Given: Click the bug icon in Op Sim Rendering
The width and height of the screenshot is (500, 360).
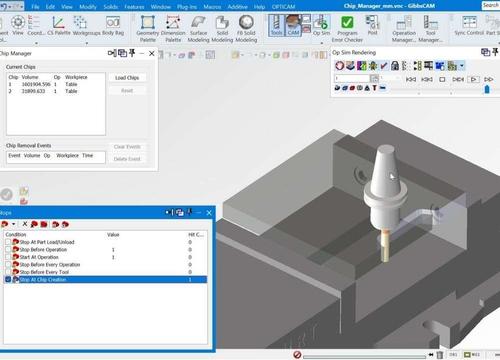Looking at the screenshot, I should 373,66.
